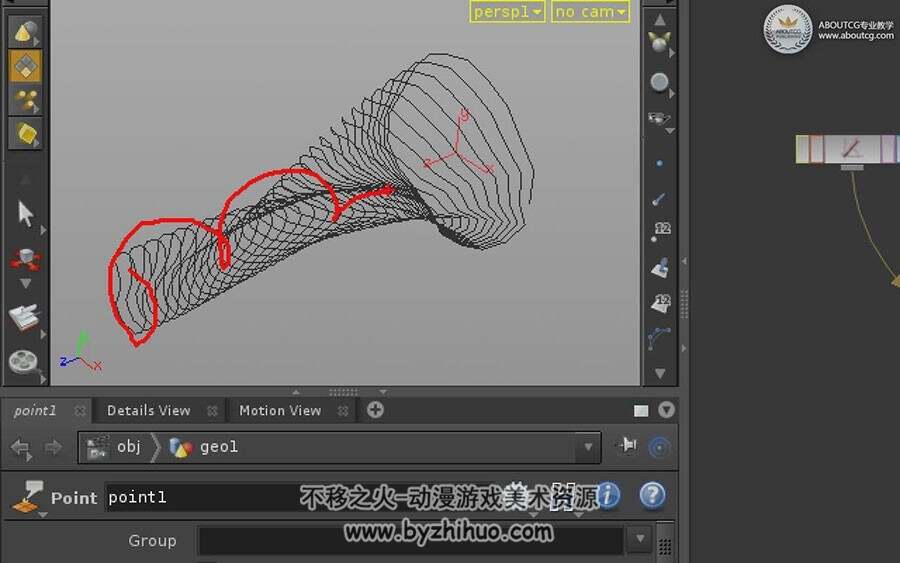Image resolution: width=900 pixels, height=563 pixels.
Task: Close the point1 tab
Action: point(80,411)
